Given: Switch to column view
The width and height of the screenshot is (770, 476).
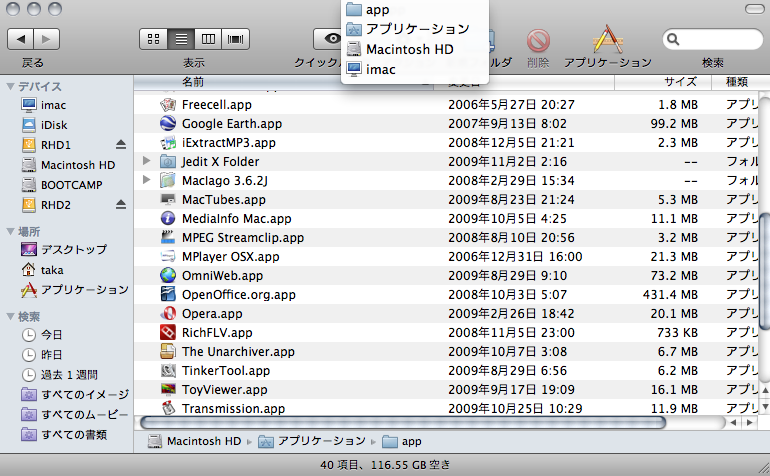Looking at the screenshot, I should (208, 39).
